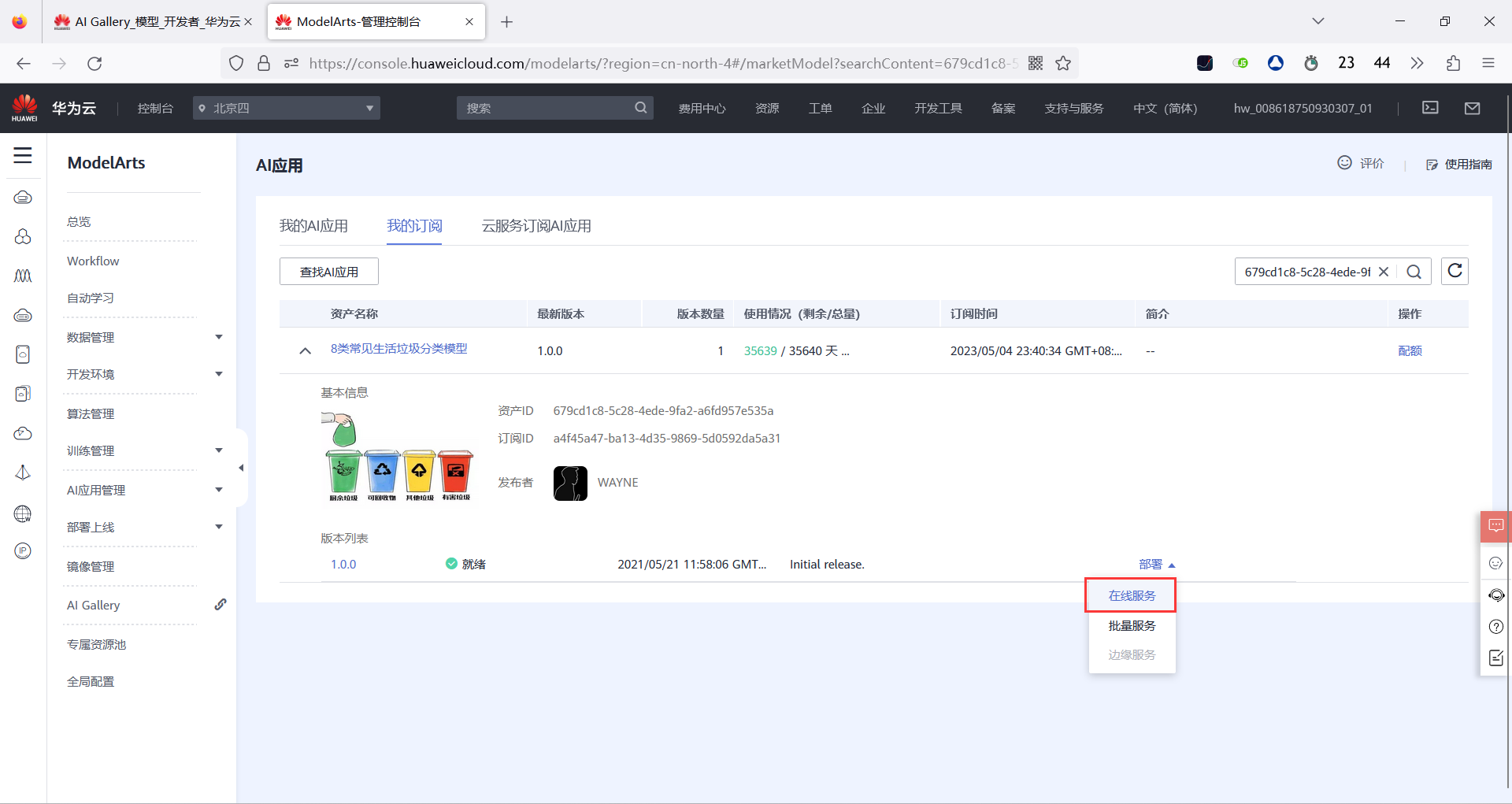Open Workflow in the sidebar
This screenshot has width=1512, height=804.
click(x=93, y=261)
